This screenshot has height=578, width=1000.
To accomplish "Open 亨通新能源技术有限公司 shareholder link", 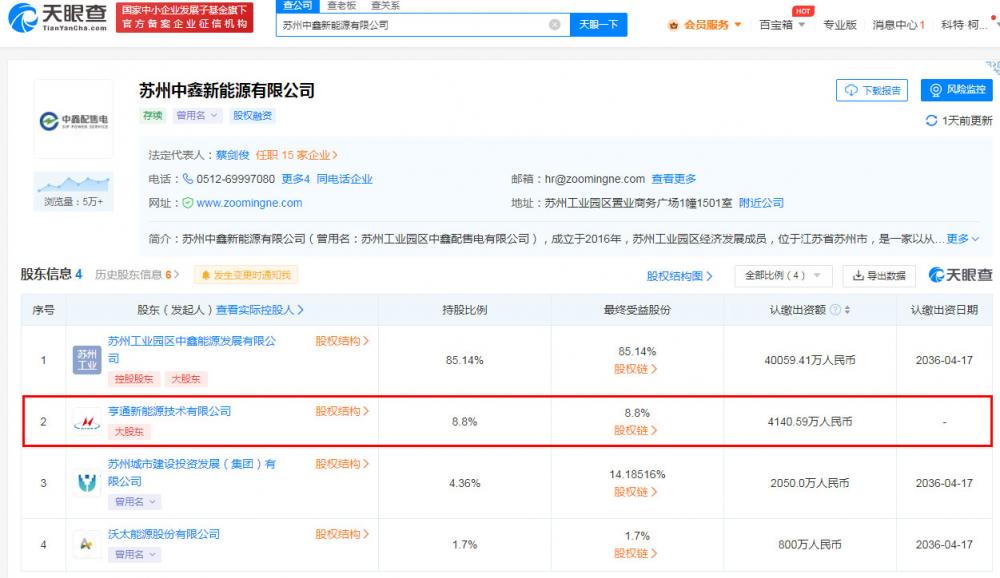I will tap(169, 411).
